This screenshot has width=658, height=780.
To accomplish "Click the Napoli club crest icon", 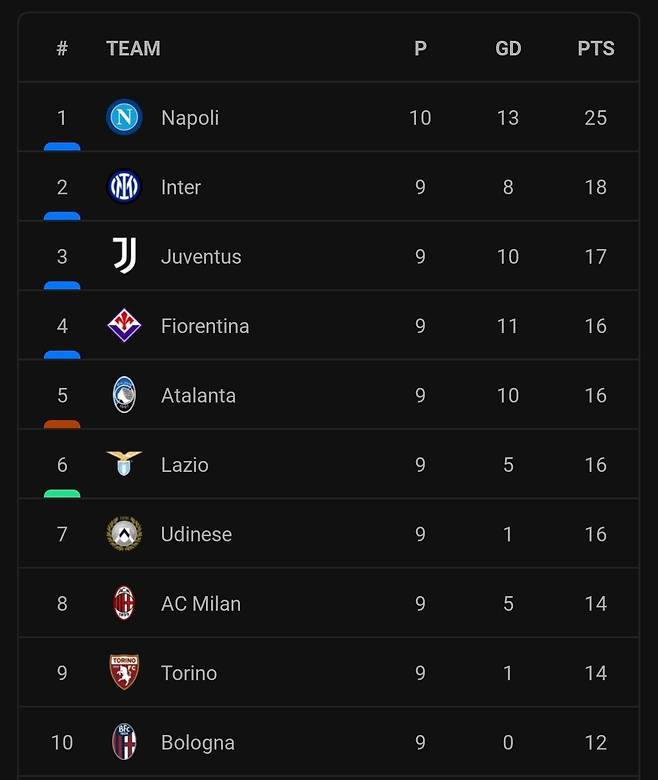I will click(124, 118).
